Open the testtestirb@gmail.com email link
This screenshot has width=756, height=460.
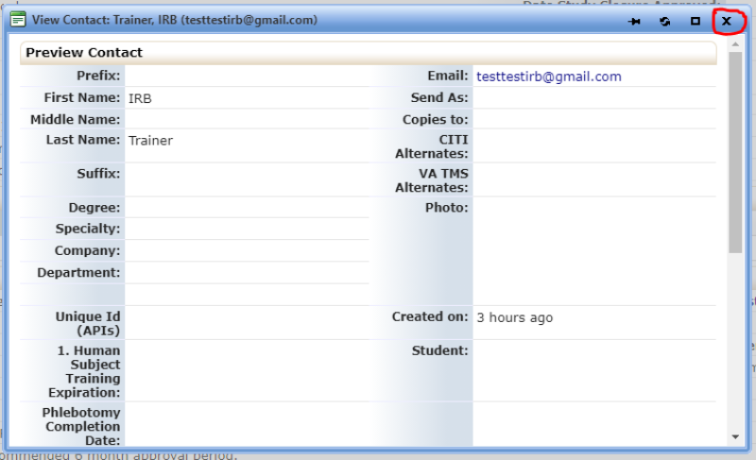(x=548, y=76)
